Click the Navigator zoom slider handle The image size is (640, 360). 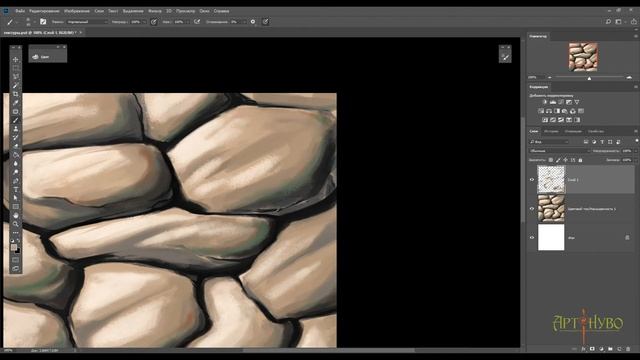[589, 78]
